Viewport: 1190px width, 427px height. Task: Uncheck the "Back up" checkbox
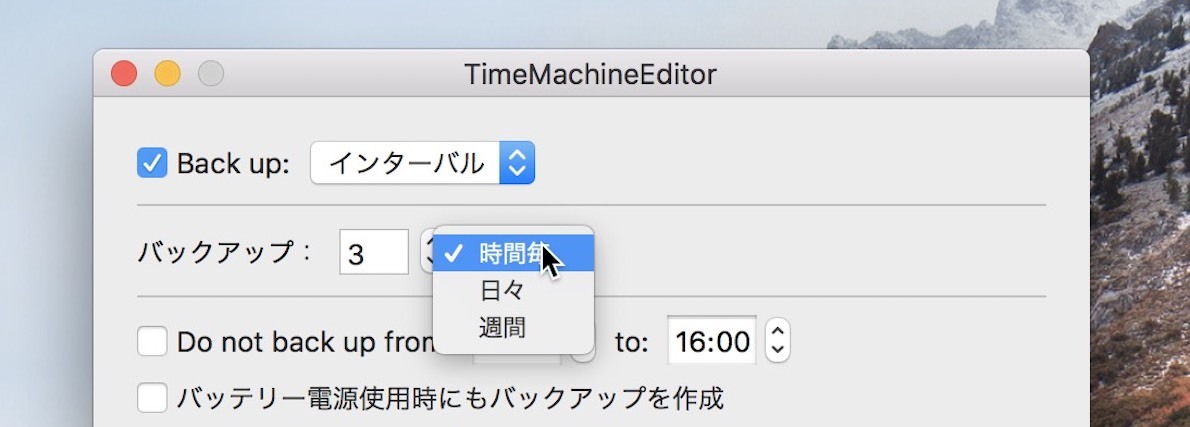click(x=152, y=163)
